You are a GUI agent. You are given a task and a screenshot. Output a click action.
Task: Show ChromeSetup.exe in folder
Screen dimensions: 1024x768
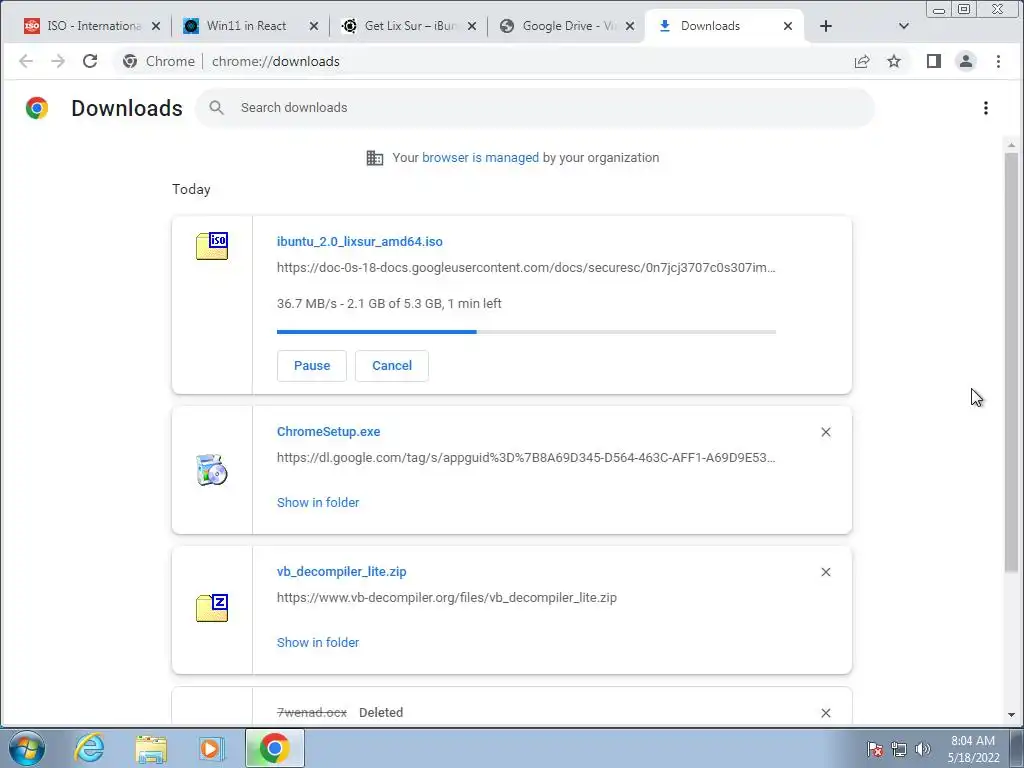pyautogui.click(x=318, y=502)
